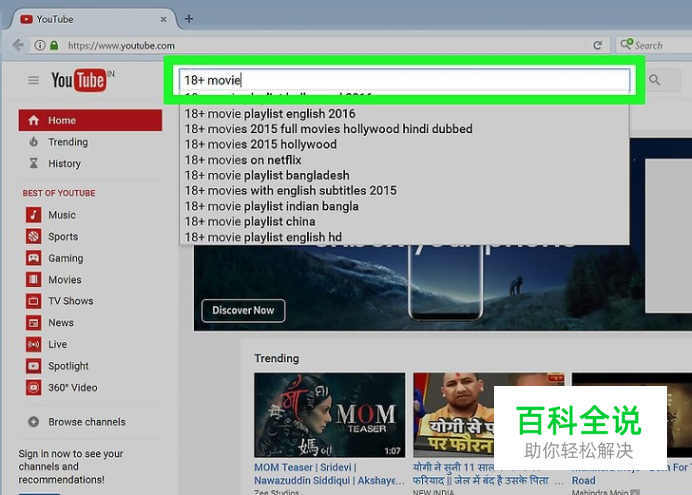Select Home in the sidebar
Screen dimensions: 692x495
click(90, 120)
